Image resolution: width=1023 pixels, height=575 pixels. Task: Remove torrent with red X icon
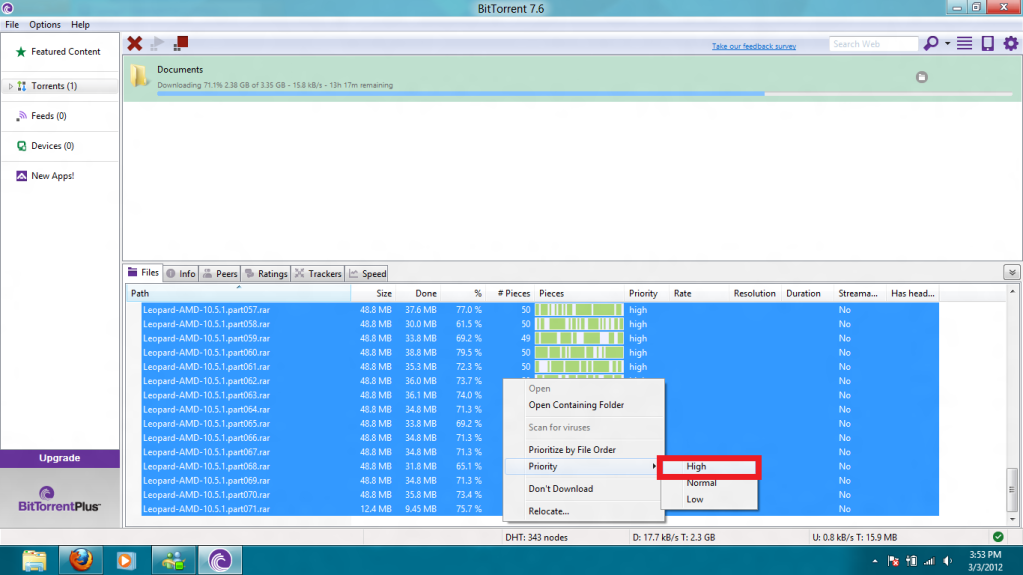[134, 44]
